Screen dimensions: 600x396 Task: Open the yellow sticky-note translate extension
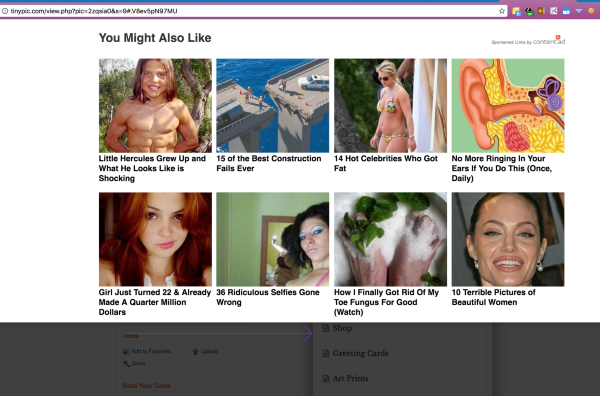[517, 11]
